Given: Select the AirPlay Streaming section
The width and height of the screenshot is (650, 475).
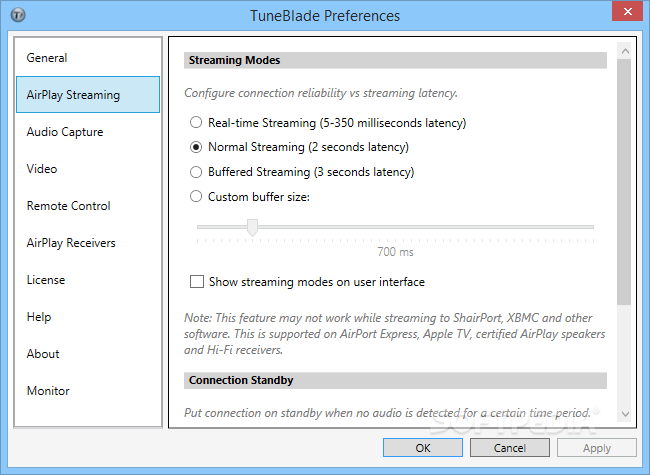Looking at the screenshot, I should coord(88,95).
